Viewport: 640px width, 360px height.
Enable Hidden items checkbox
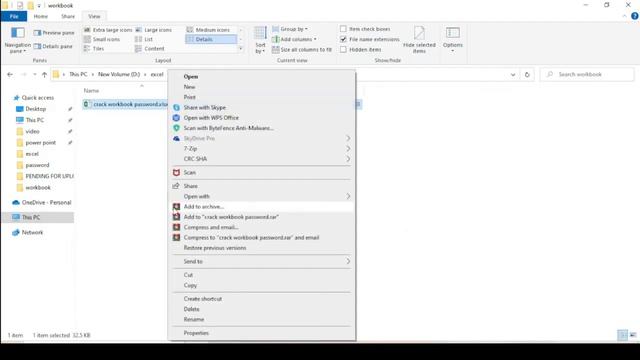click(x=343, y=49)
